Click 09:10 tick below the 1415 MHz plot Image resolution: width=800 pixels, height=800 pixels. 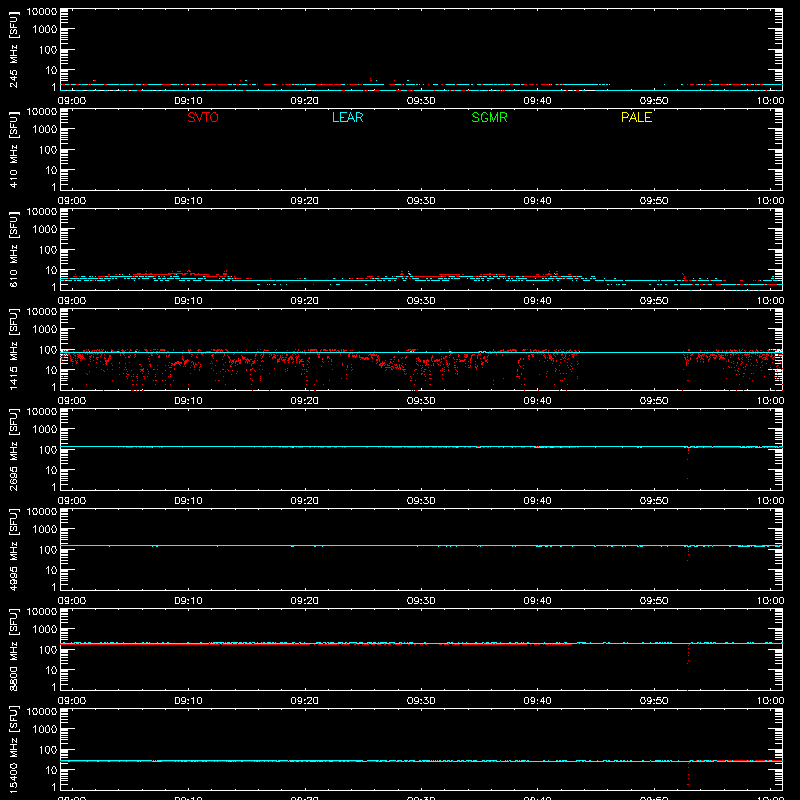pyautogui.click(x=188, y=401)
